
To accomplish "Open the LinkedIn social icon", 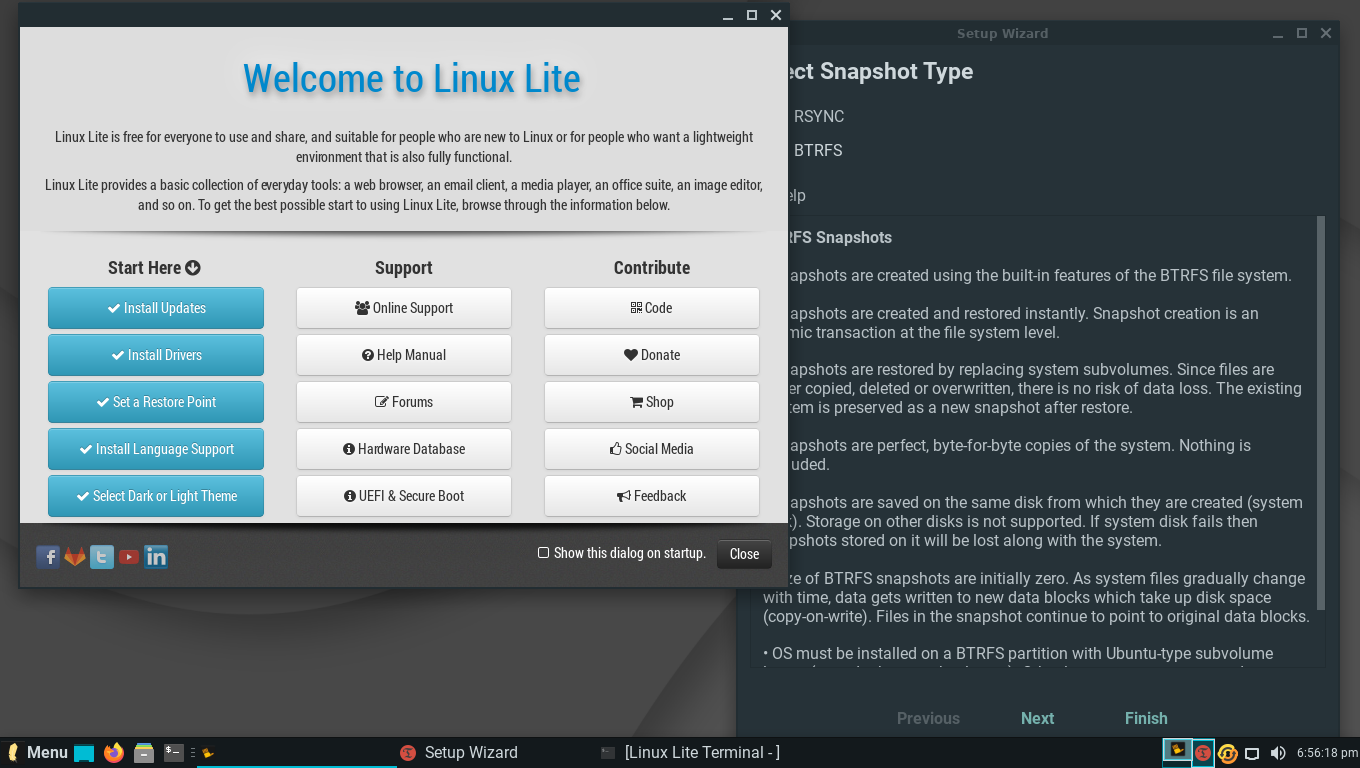I will click(x=156, y=557).
